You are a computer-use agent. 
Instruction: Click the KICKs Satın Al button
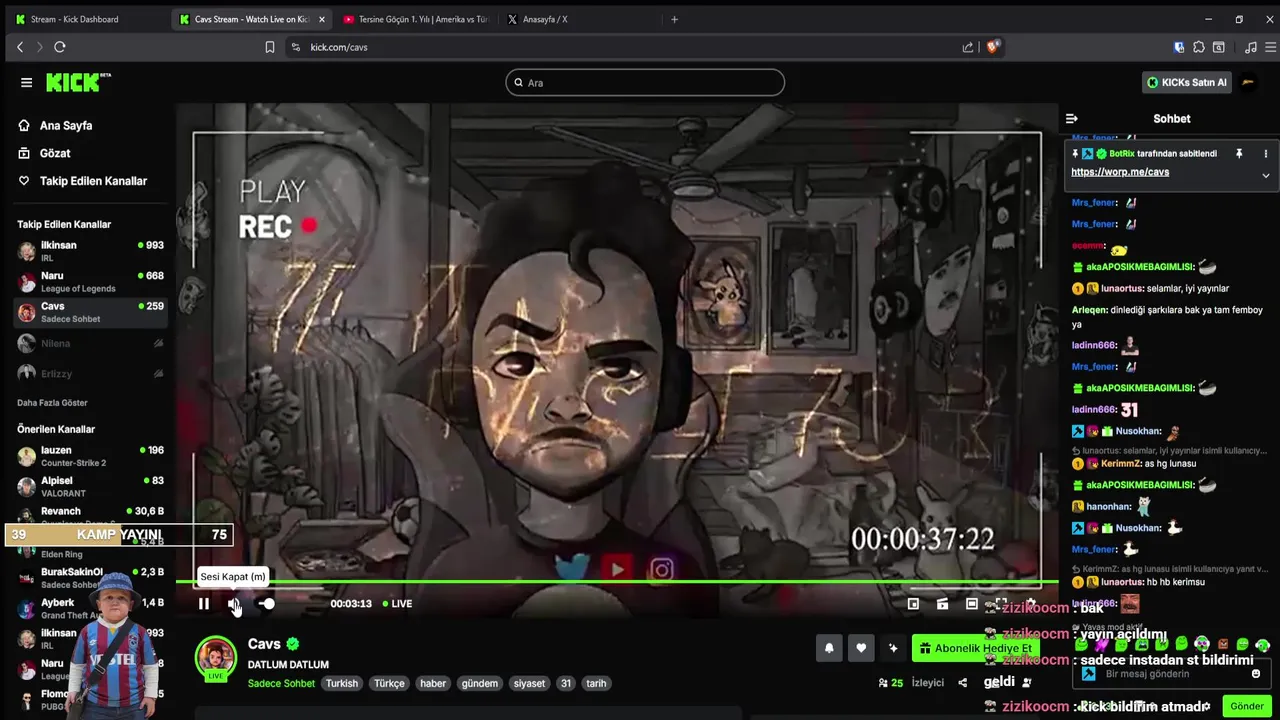[x=1187, y=82]
